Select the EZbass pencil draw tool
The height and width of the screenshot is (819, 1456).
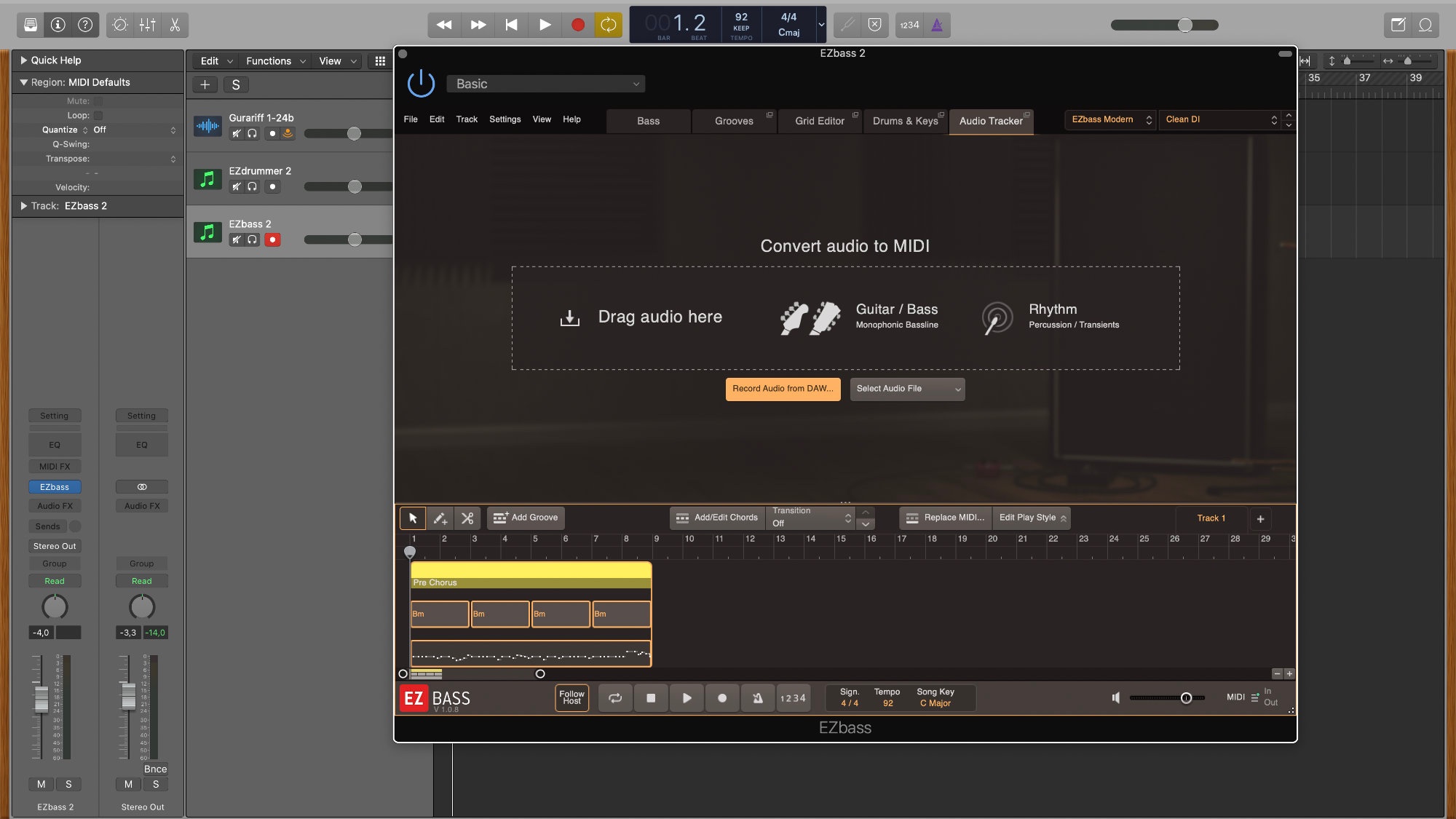point(440,518)
